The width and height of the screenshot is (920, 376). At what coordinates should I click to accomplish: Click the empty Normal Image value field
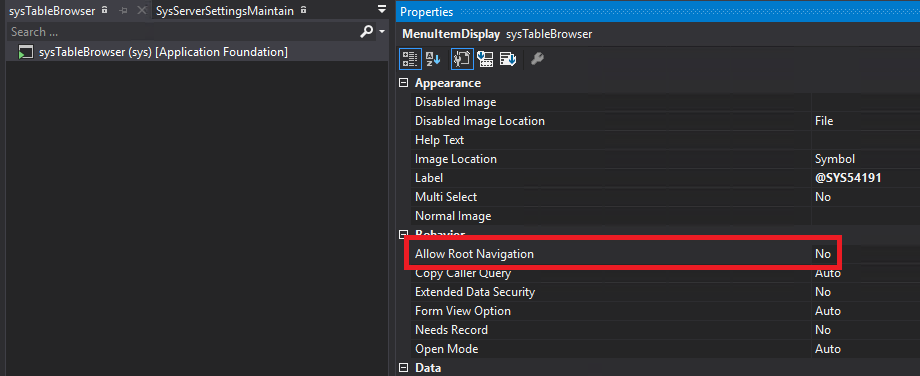pos(866,216)
